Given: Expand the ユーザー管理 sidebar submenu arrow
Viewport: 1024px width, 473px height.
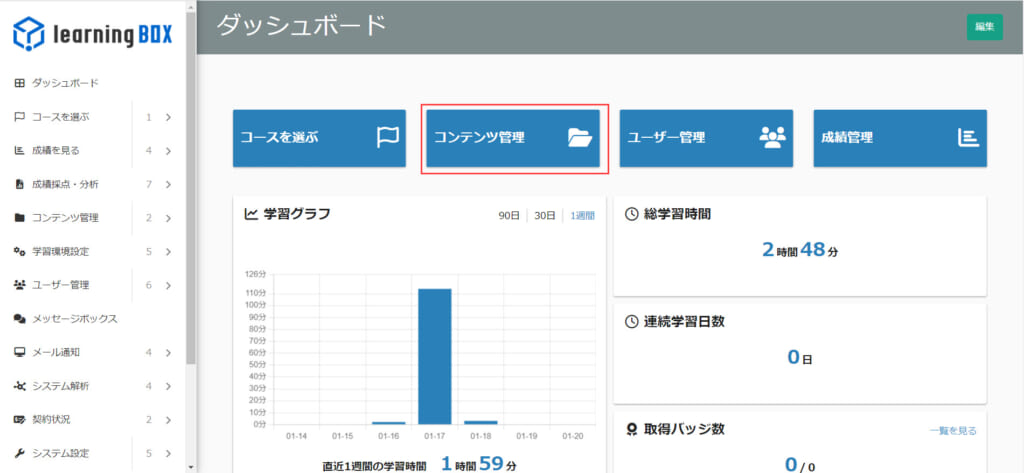Looking at the screenshot, I should click(168, 285).
